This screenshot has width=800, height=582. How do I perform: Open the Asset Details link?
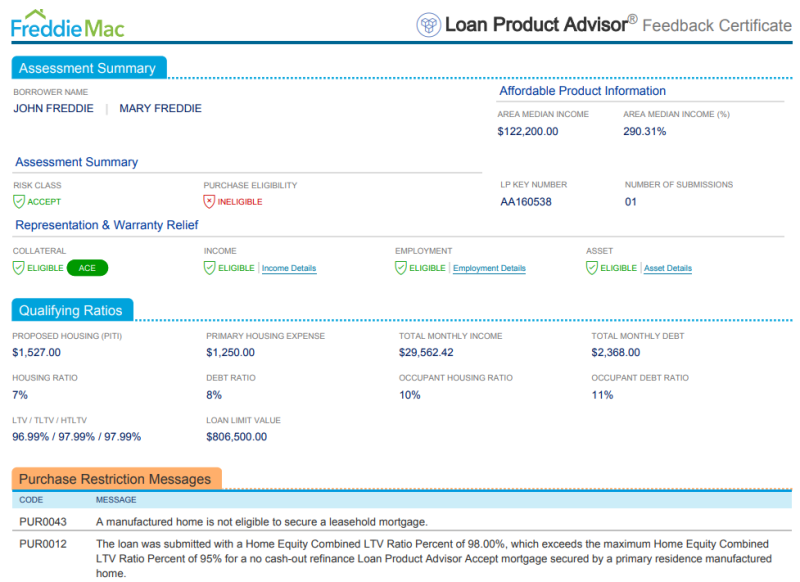click(x=668, y=268)
